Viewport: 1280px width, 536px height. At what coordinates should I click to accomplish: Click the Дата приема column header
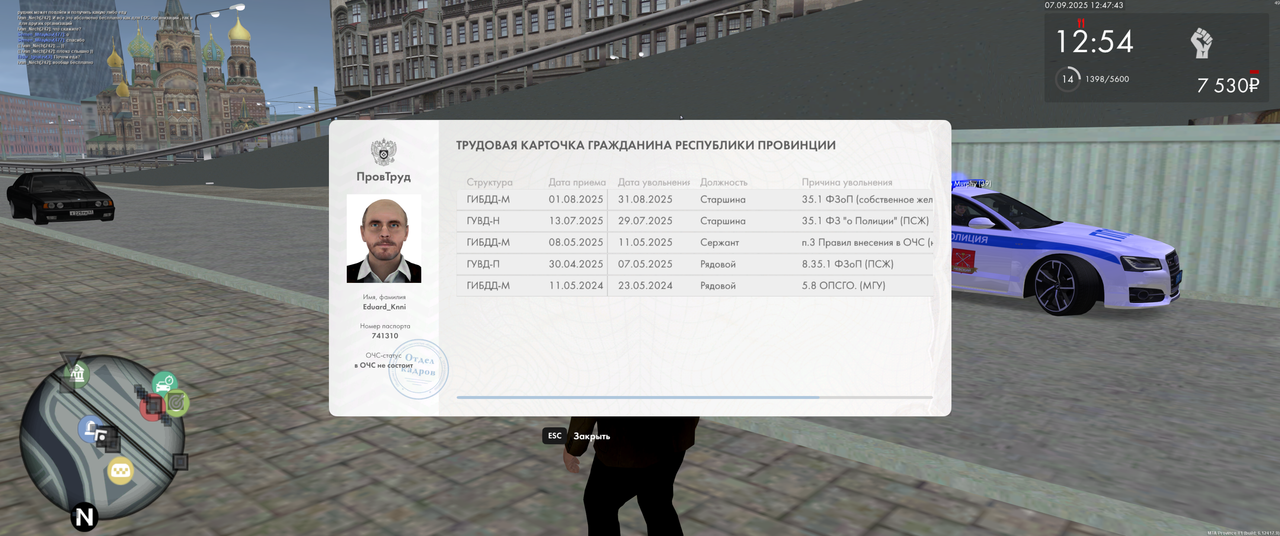pos(577,182)
